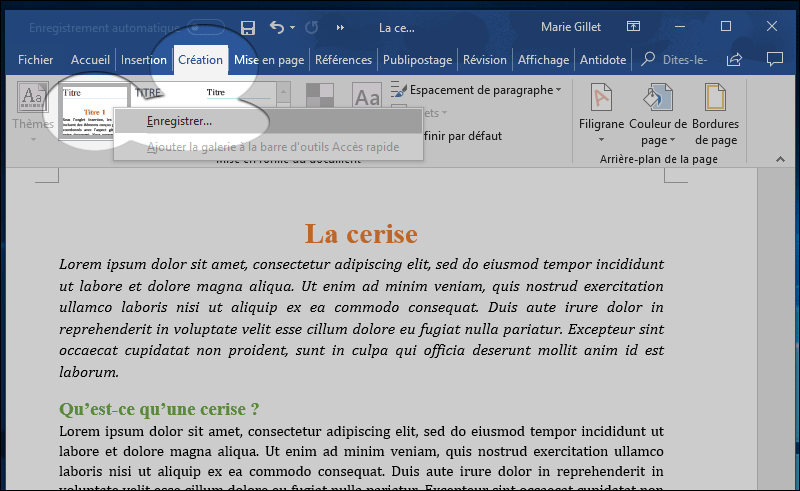
Task: Switch to the Affichage tab
Action: click(543, 60)
